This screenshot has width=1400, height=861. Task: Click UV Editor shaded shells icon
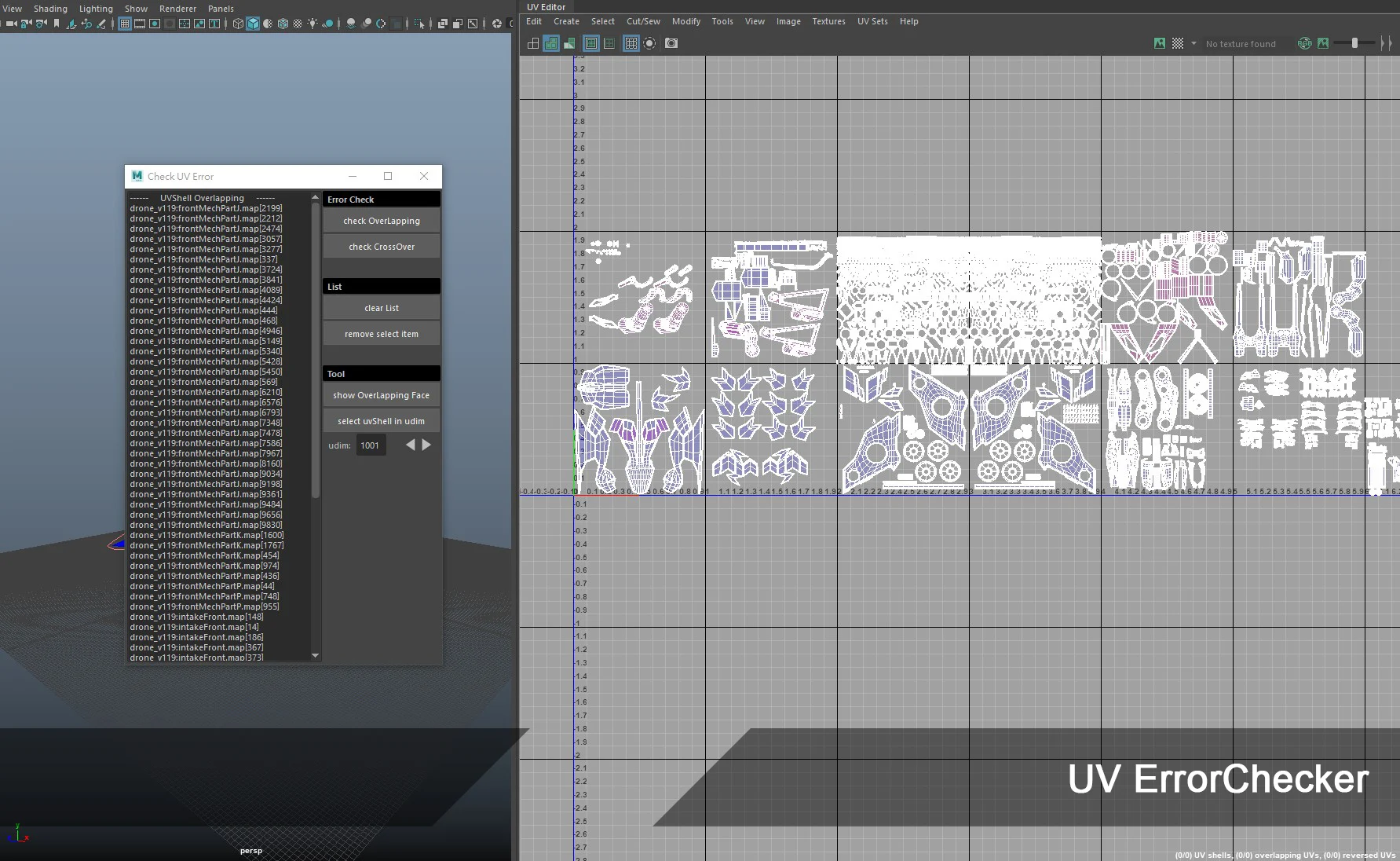[551, 43]
